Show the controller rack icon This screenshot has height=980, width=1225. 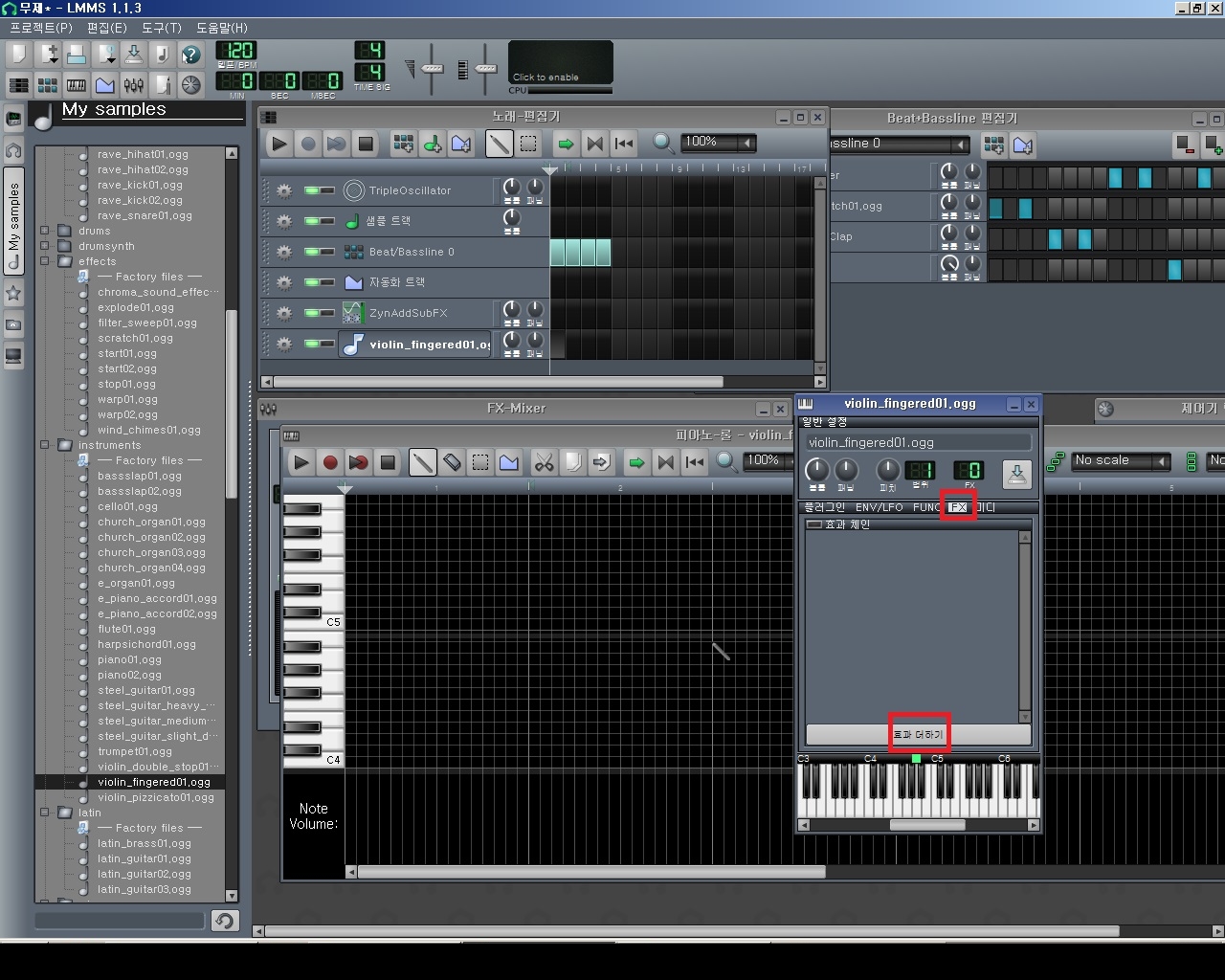[x=190, y=85]
